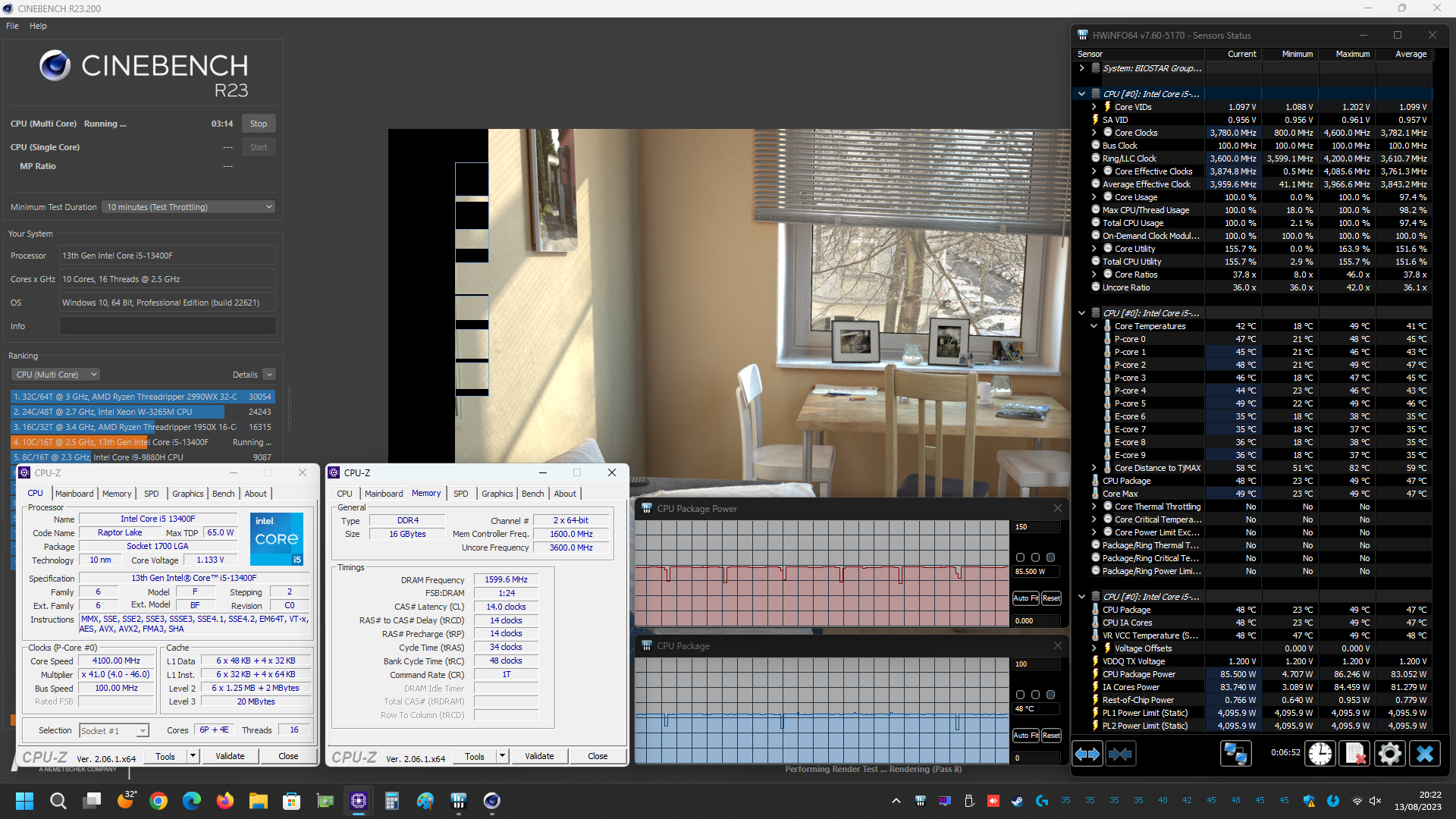The image size is (1456, 819).
Task: Select leftmost graph-style toggle in CPU Package Power window
Action: [1020, 557]
